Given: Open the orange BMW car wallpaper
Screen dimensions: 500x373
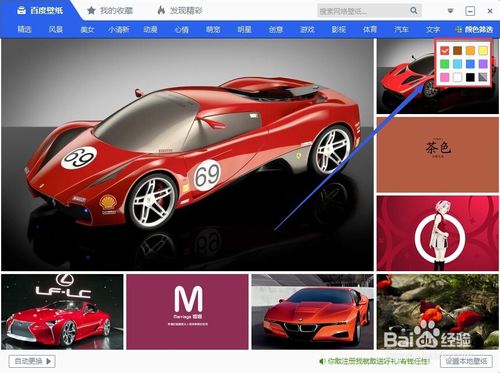Looking at the screenshot, I should (313, 312).
